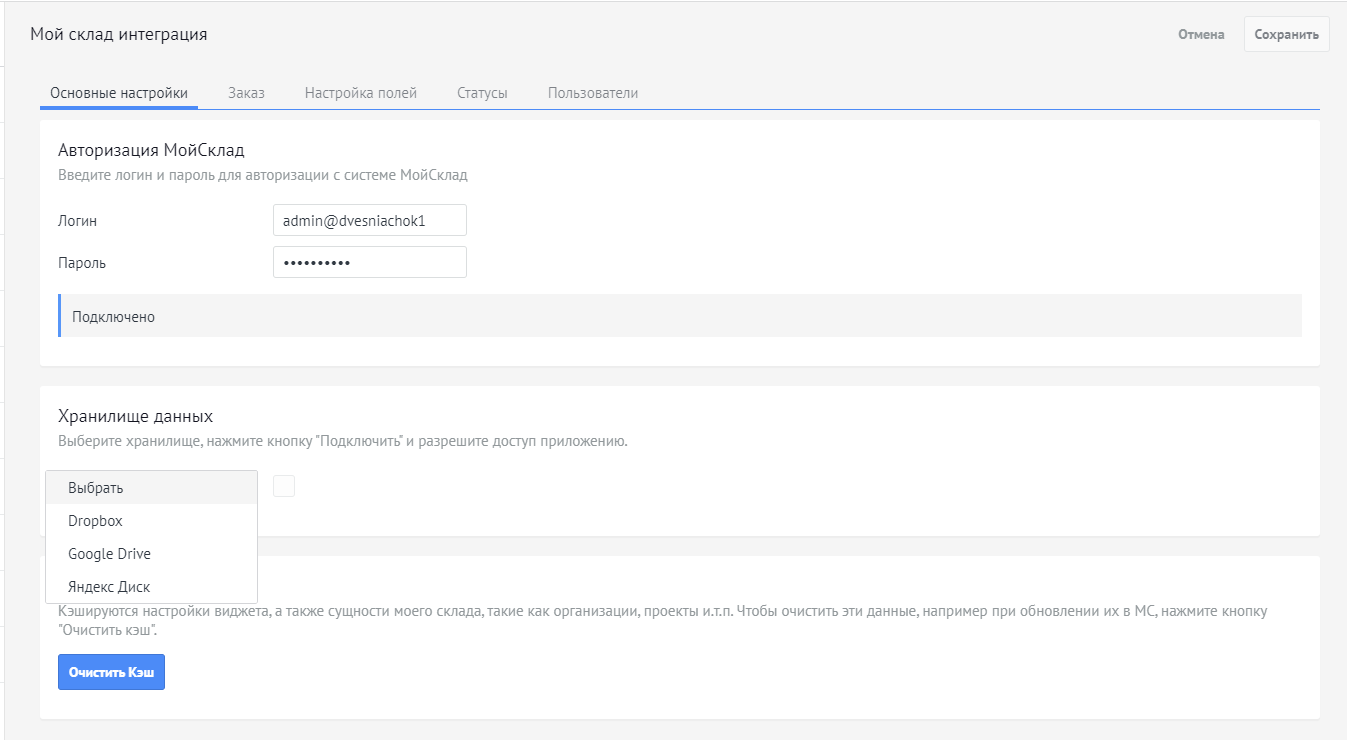The image size is (1347, 740).
Task: Select the Выбрать placeholder option
Action: pos(96,488)
